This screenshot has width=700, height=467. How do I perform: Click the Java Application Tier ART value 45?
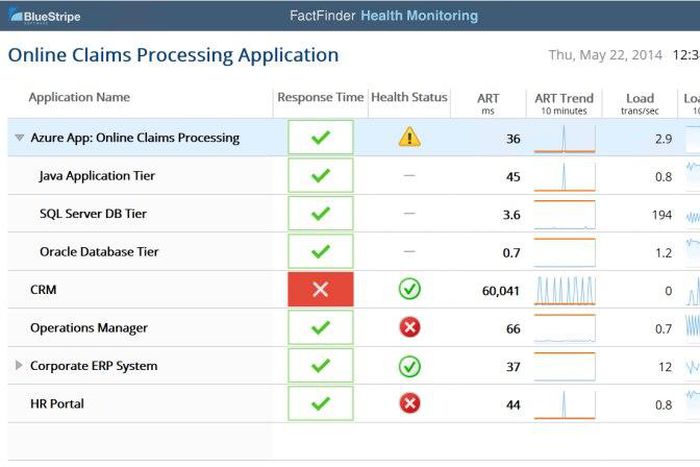click(x=513, y=177)
